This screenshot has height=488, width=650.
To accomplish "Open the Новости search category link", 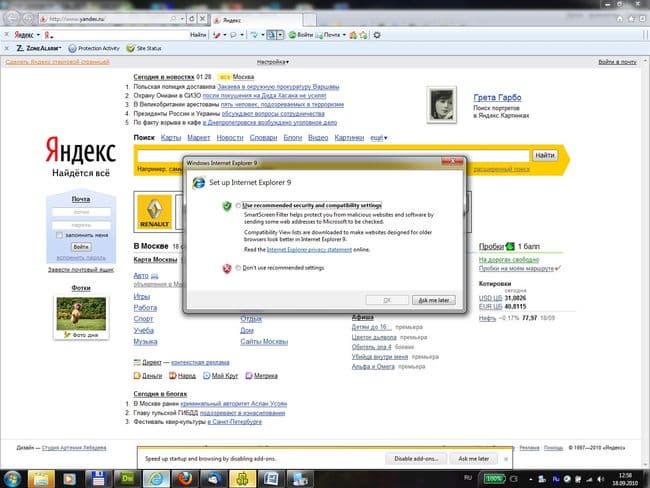I will click(230, 138).
